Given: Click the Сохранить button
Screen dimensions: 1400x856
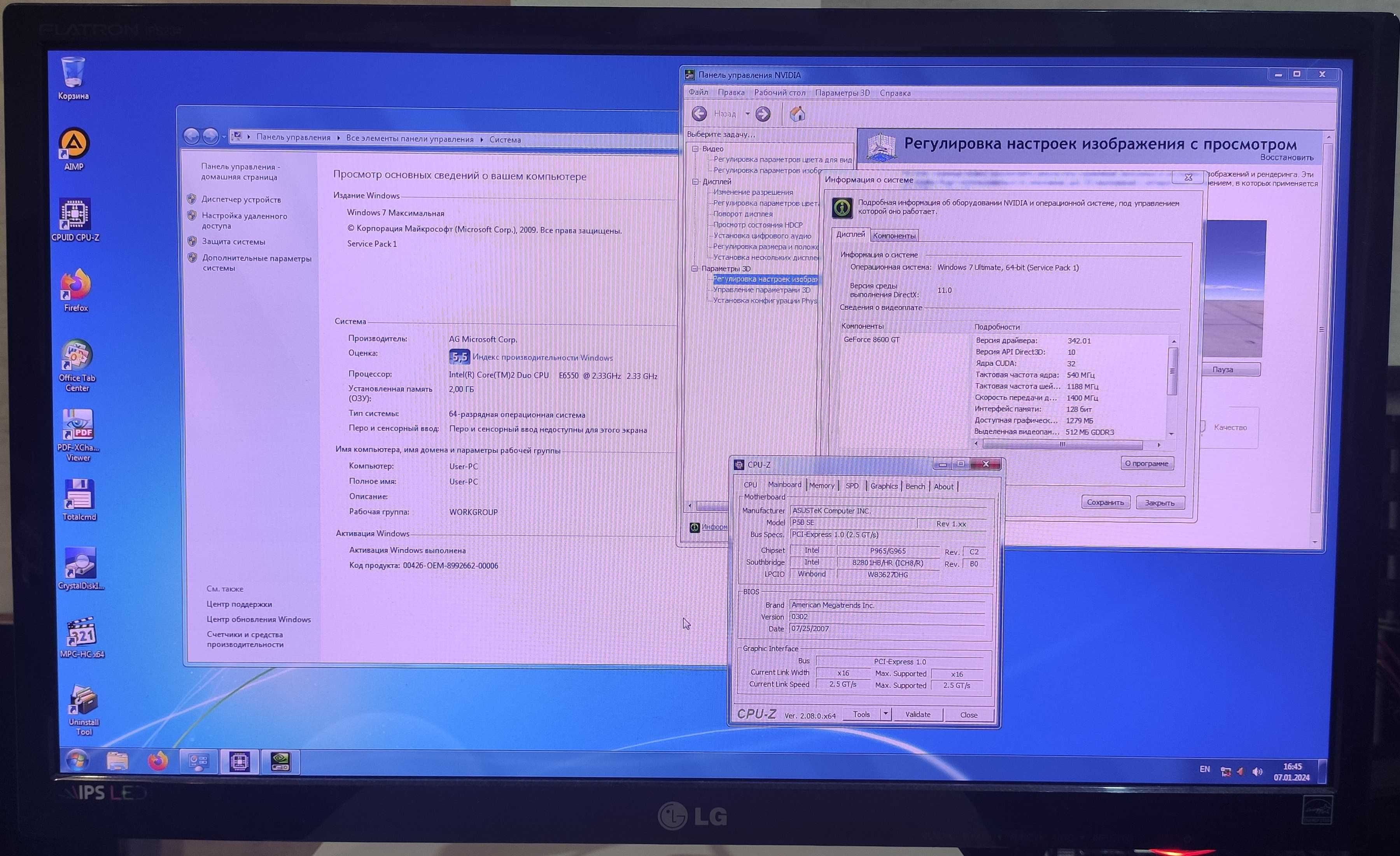Looking at the screenshot, I should [x=1105, y=502].
